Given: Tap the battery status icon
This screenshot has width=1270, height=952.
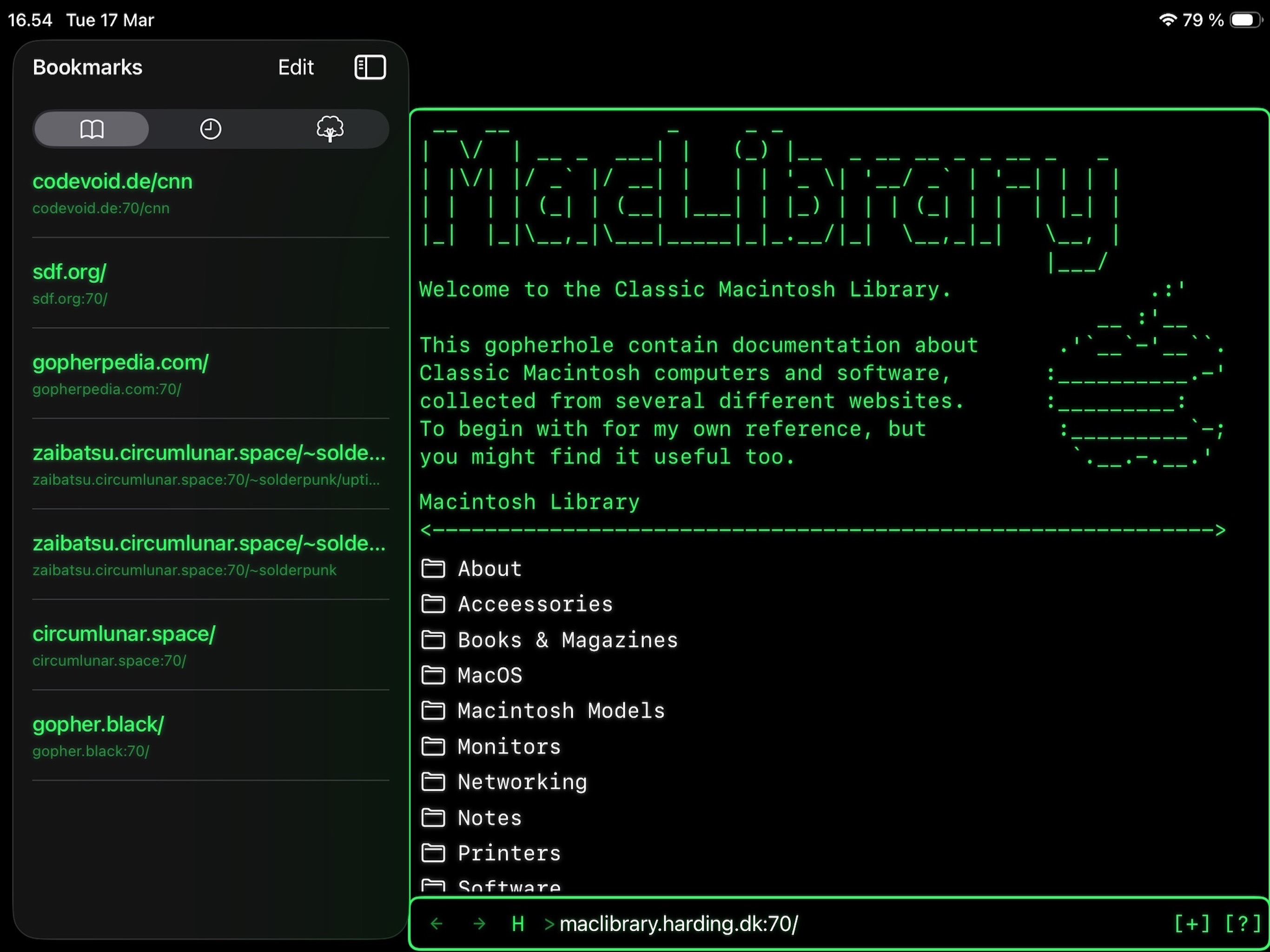Looking at the screenshot, I should click(1246, 20).
